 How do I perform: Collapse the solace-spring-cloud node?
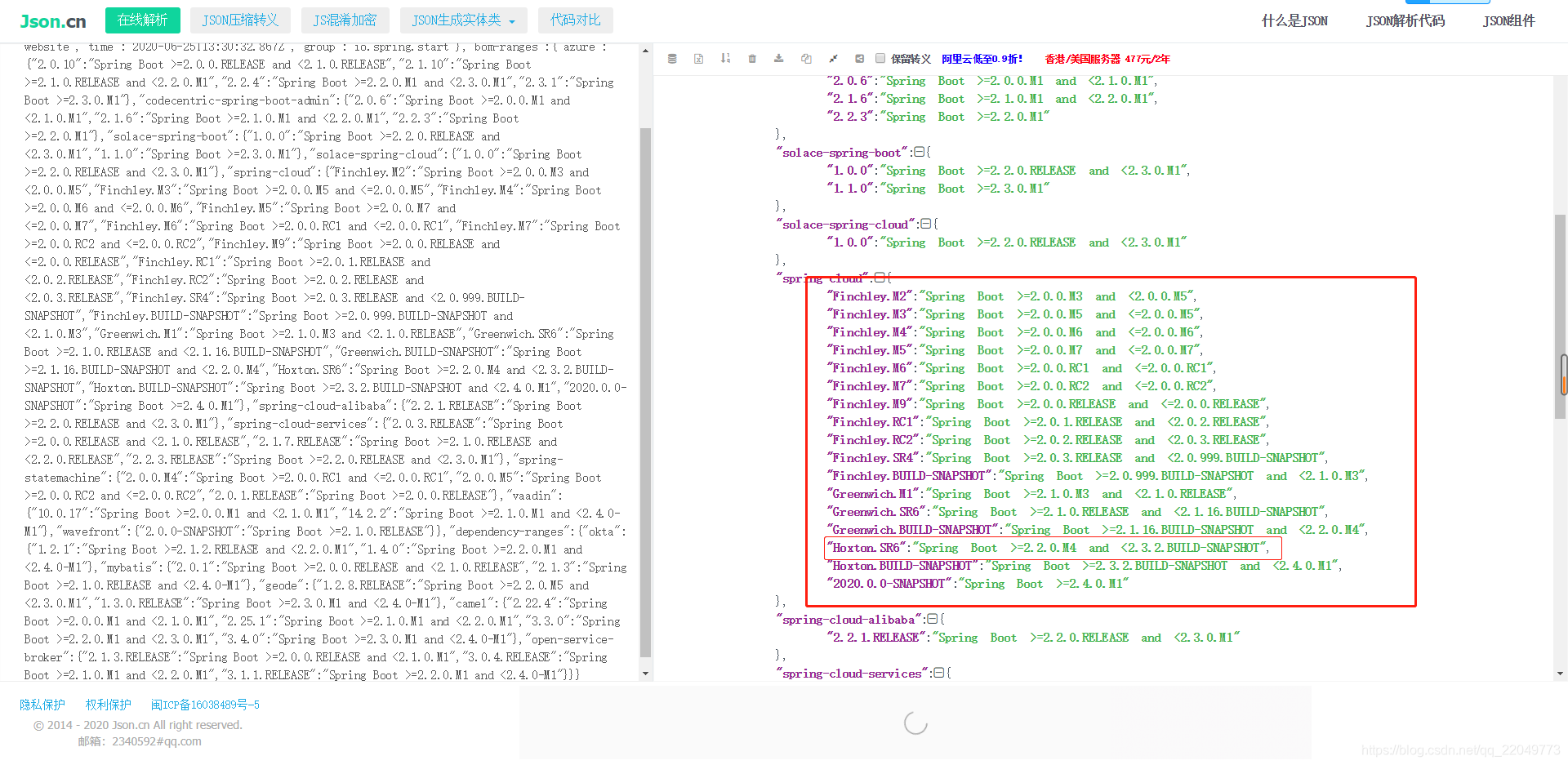[925, 225]
